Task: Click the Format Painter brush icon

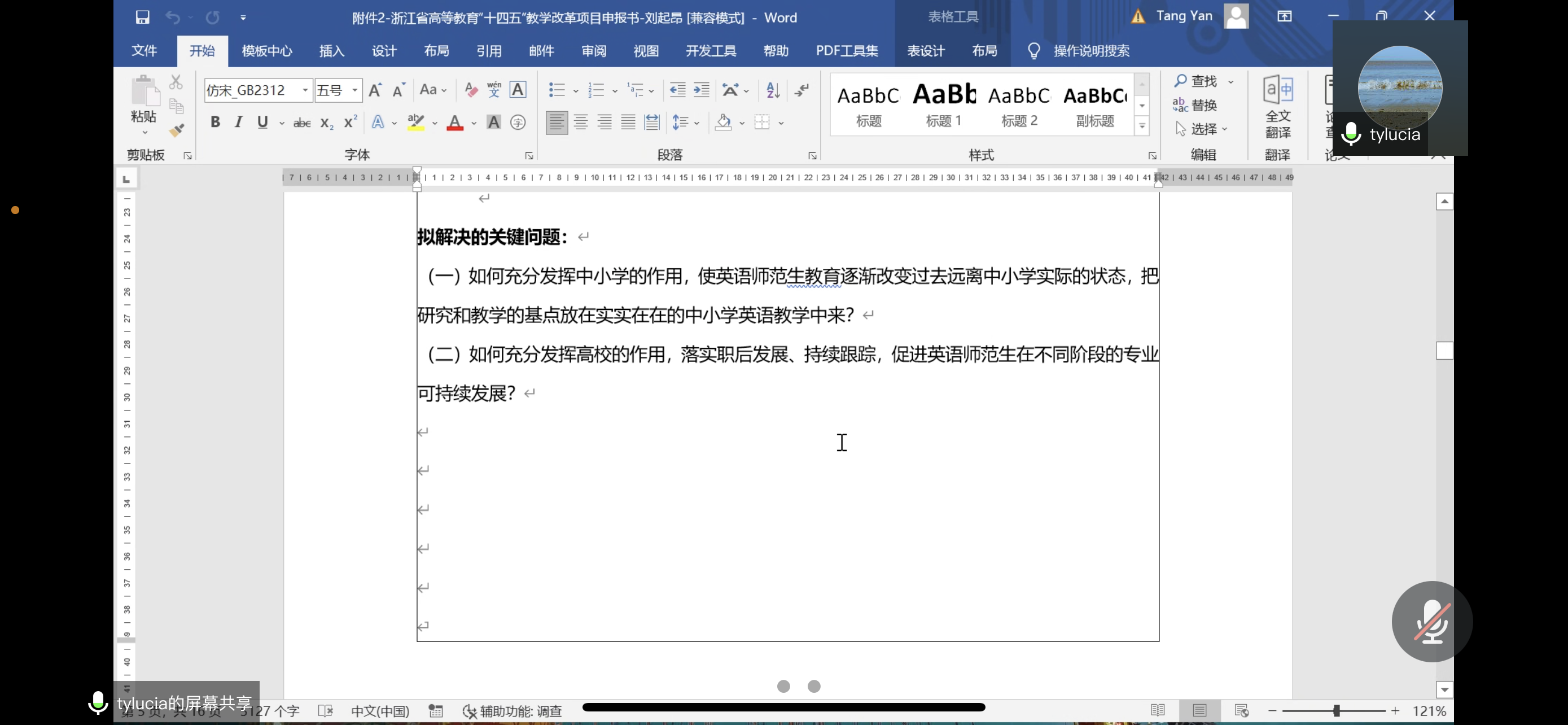Action: [x=177, y=131]
